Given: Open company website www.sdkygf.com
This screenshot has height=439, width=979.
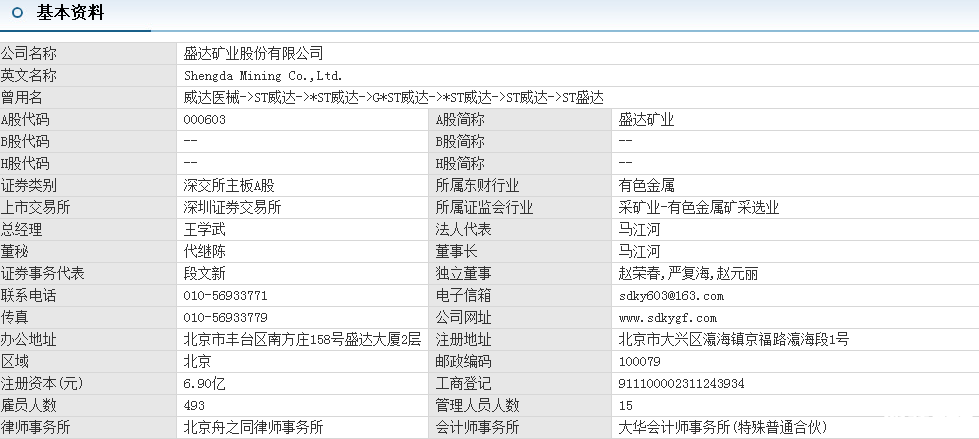Looking at the screenshot, I should click(x=667, y=317).
